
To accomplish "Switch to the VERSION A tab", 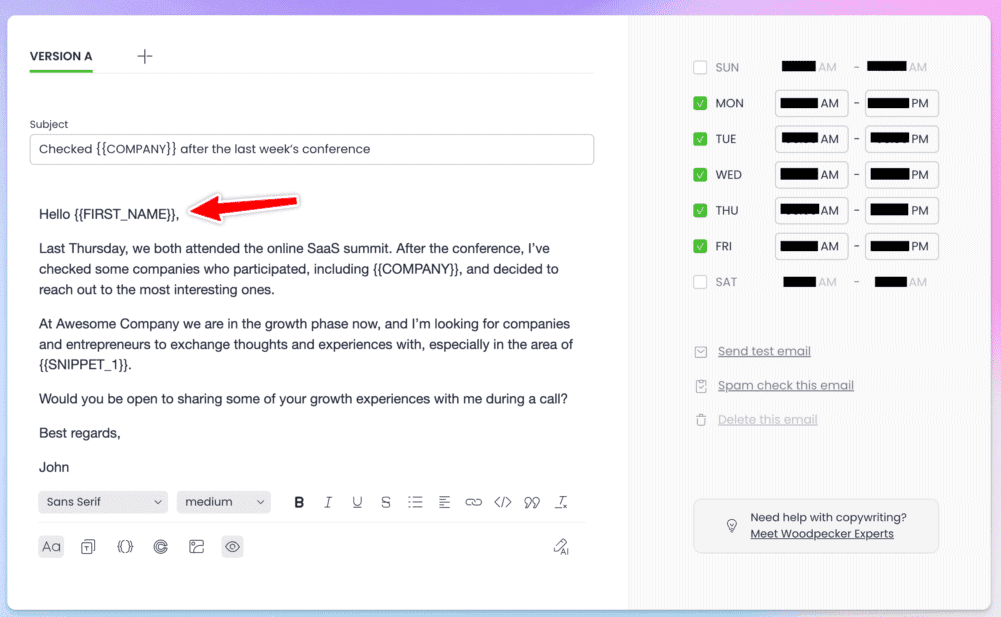I will tap(61, 57).
